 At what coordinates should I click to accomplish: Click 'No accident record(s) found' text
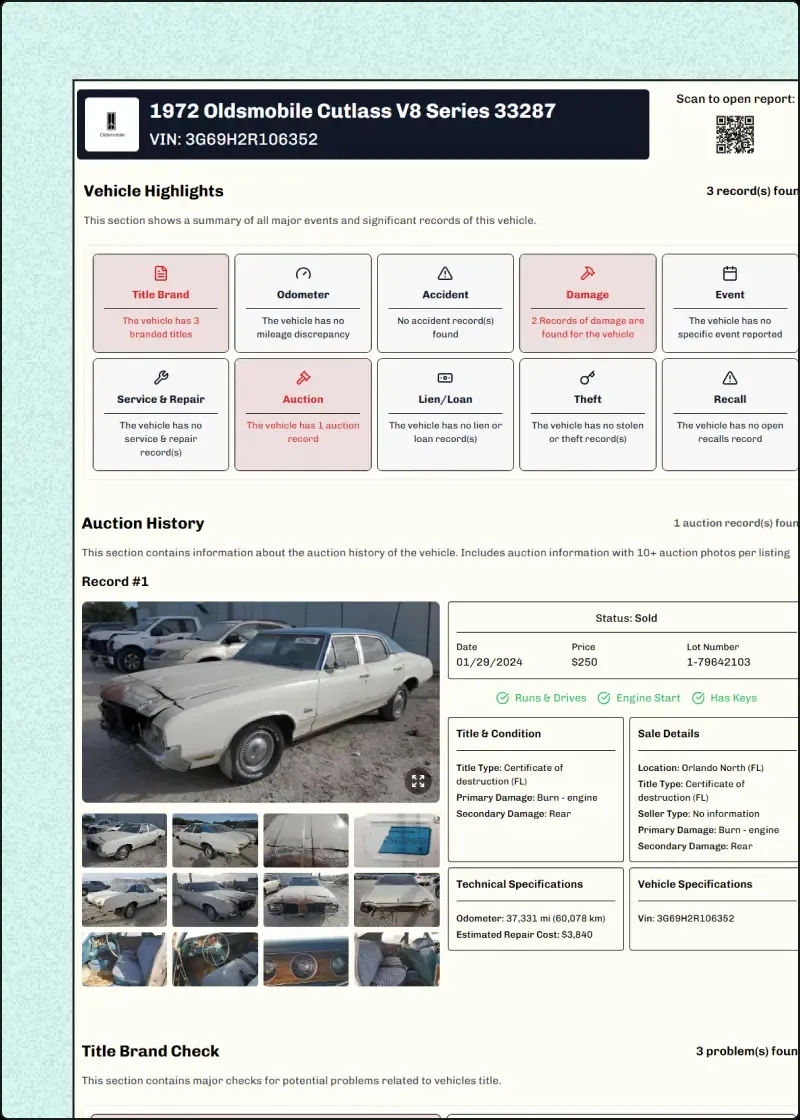tap(445, 327)
